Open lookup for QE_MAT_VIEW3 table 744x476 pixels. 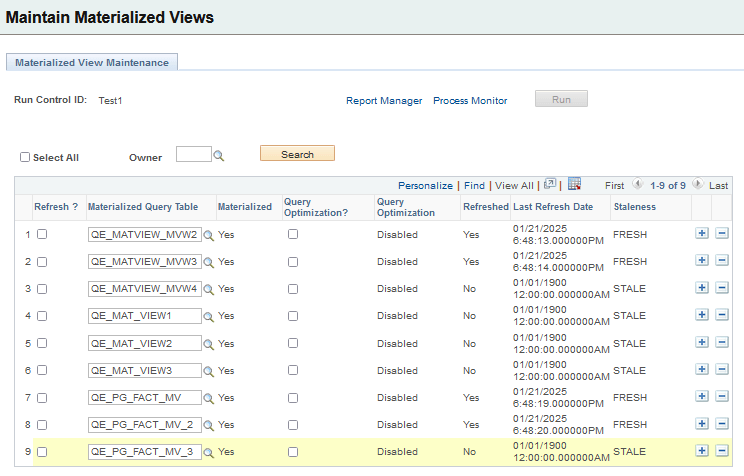[208, 371]
